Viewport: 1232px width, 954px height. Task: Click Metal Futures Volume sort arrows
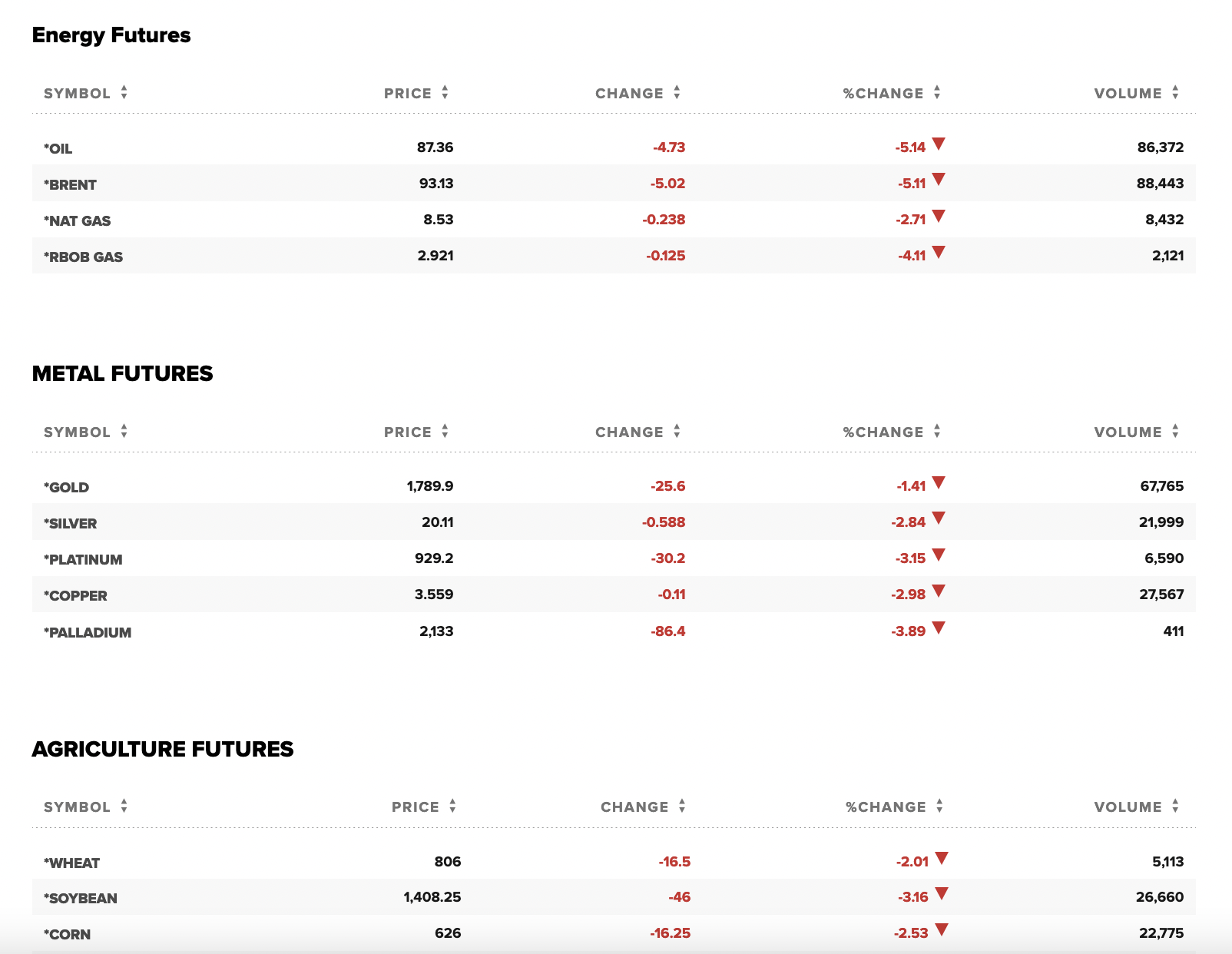click(1175, 432)
